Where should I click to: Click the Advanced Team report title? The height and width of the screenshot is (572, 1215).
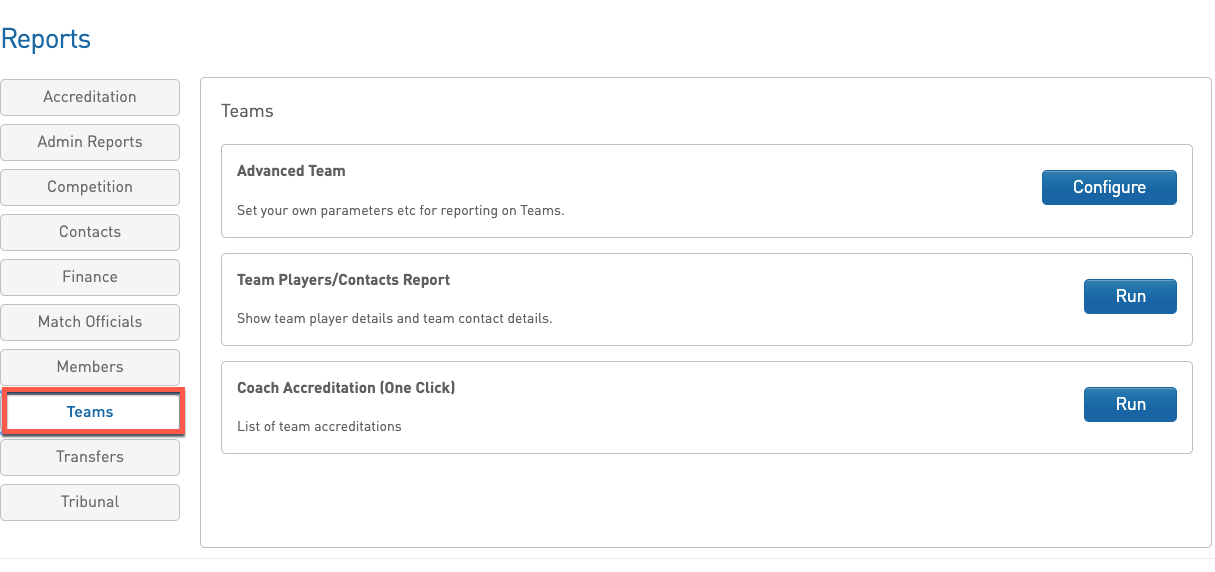(291, 171)
